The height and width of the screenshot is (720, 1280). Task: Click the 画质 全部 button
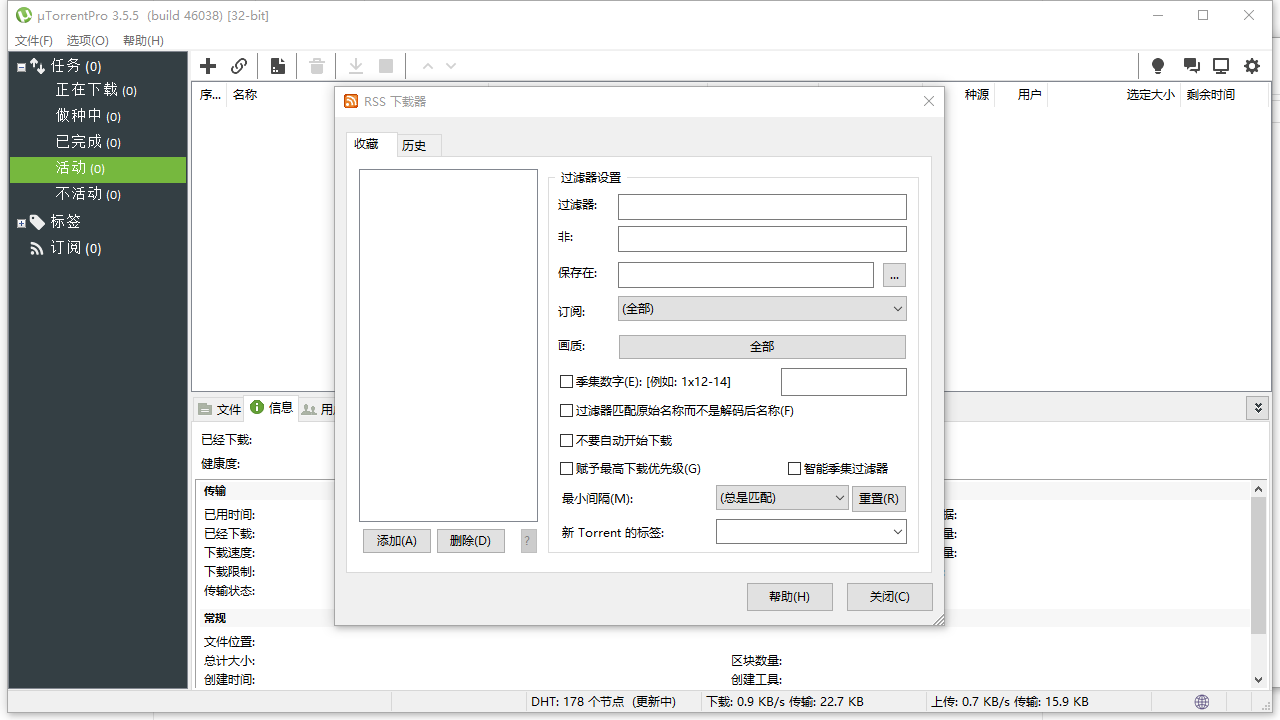(763, 346)
